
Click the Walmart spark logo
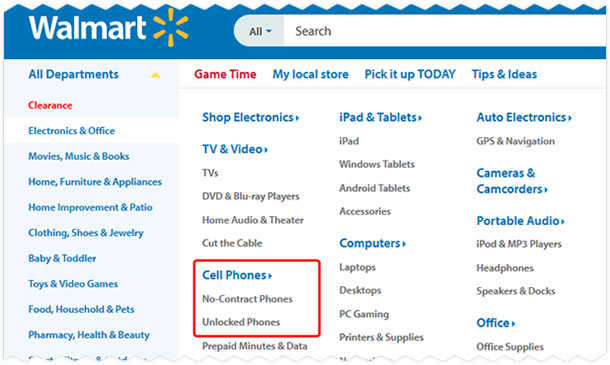[x=171, y=27]
